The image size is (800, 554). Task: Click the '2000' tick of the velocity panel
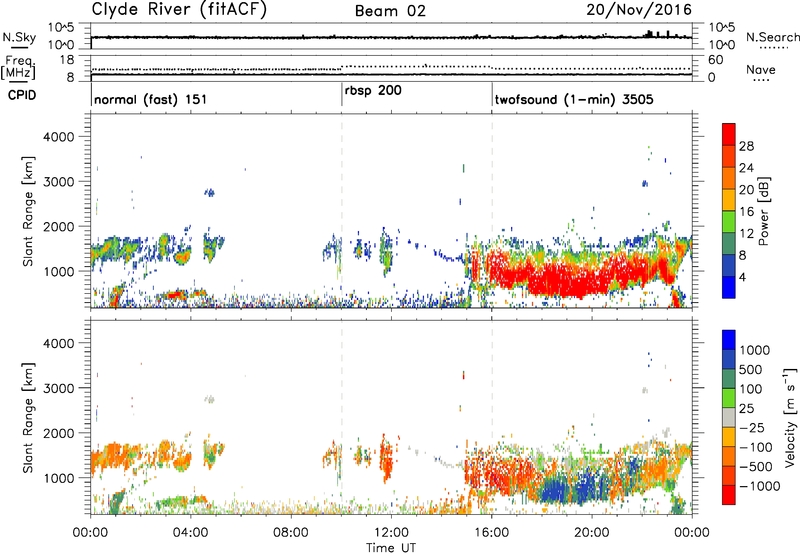[x=58, y=433]
